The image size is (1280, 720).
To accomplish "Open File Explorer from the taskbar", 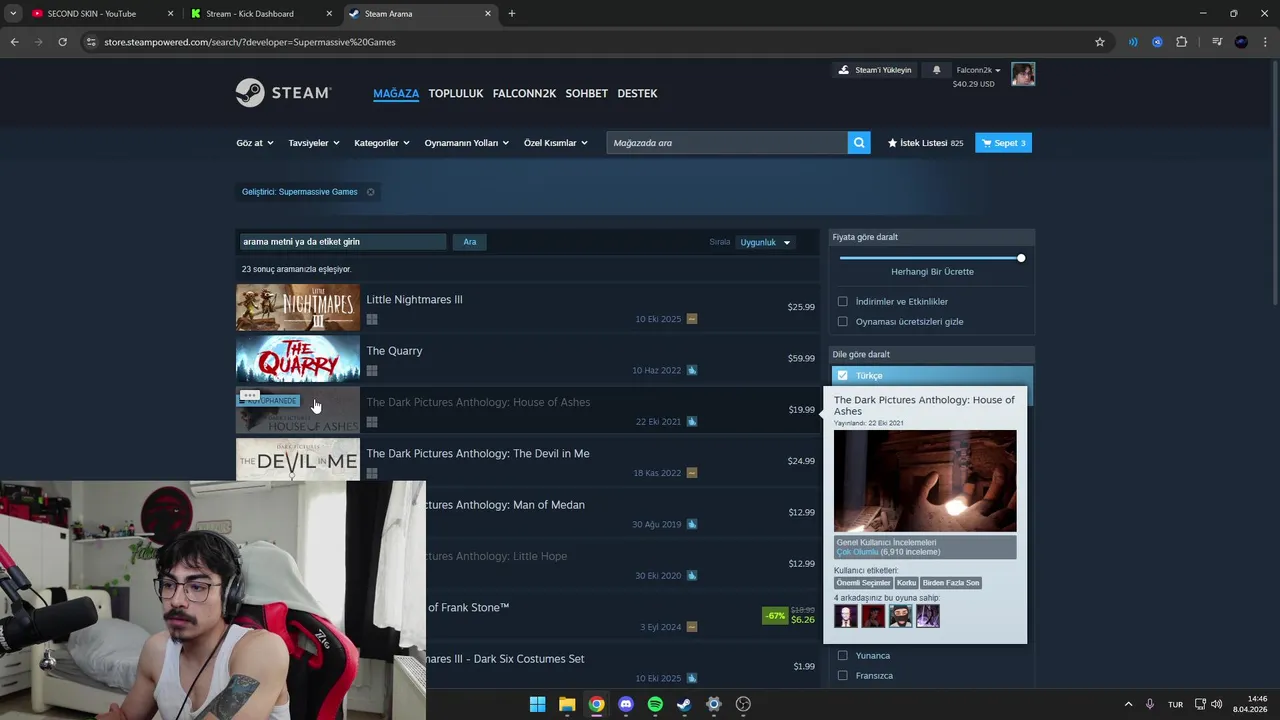I will 567,704.
